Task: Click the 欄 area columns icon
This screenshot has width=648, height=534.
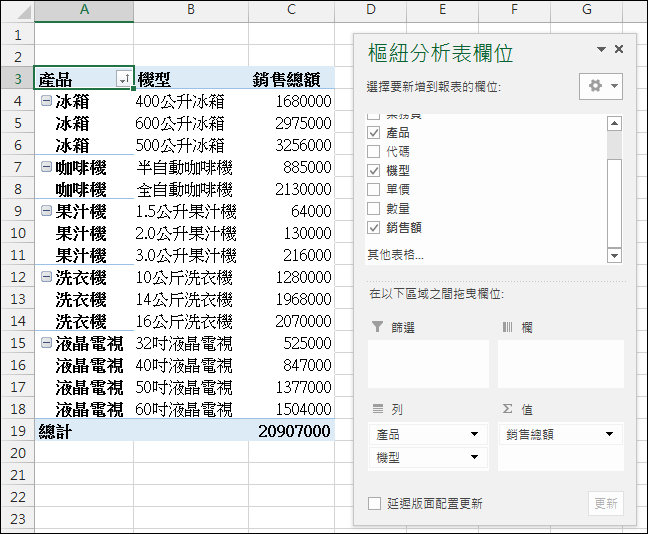Action: 507,327
